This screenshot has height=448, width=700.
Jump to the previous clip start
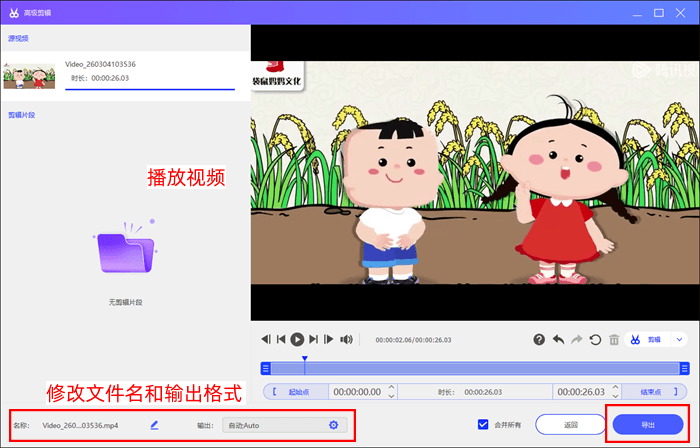(281, 340)
